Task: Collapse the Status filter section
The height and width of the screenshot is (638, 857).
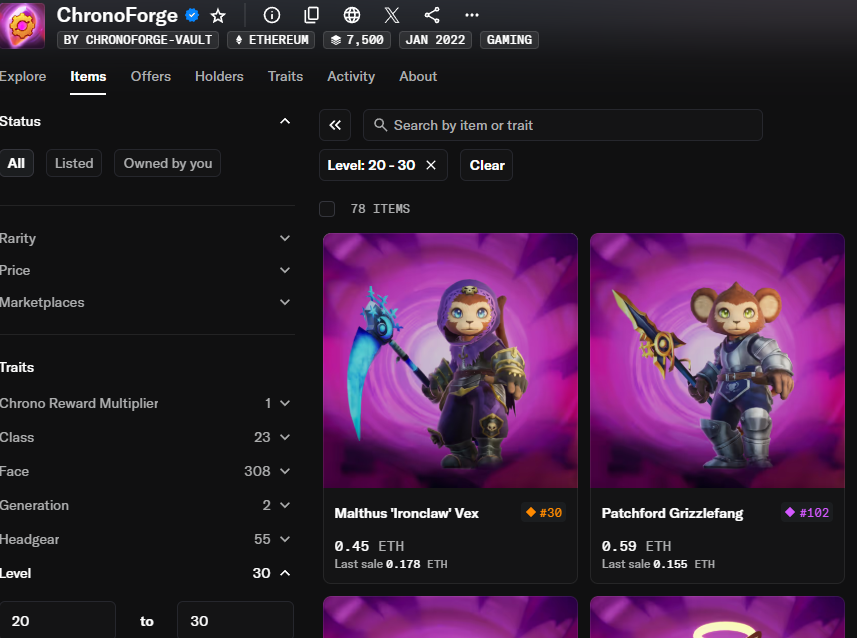Action: coord(285,121)
